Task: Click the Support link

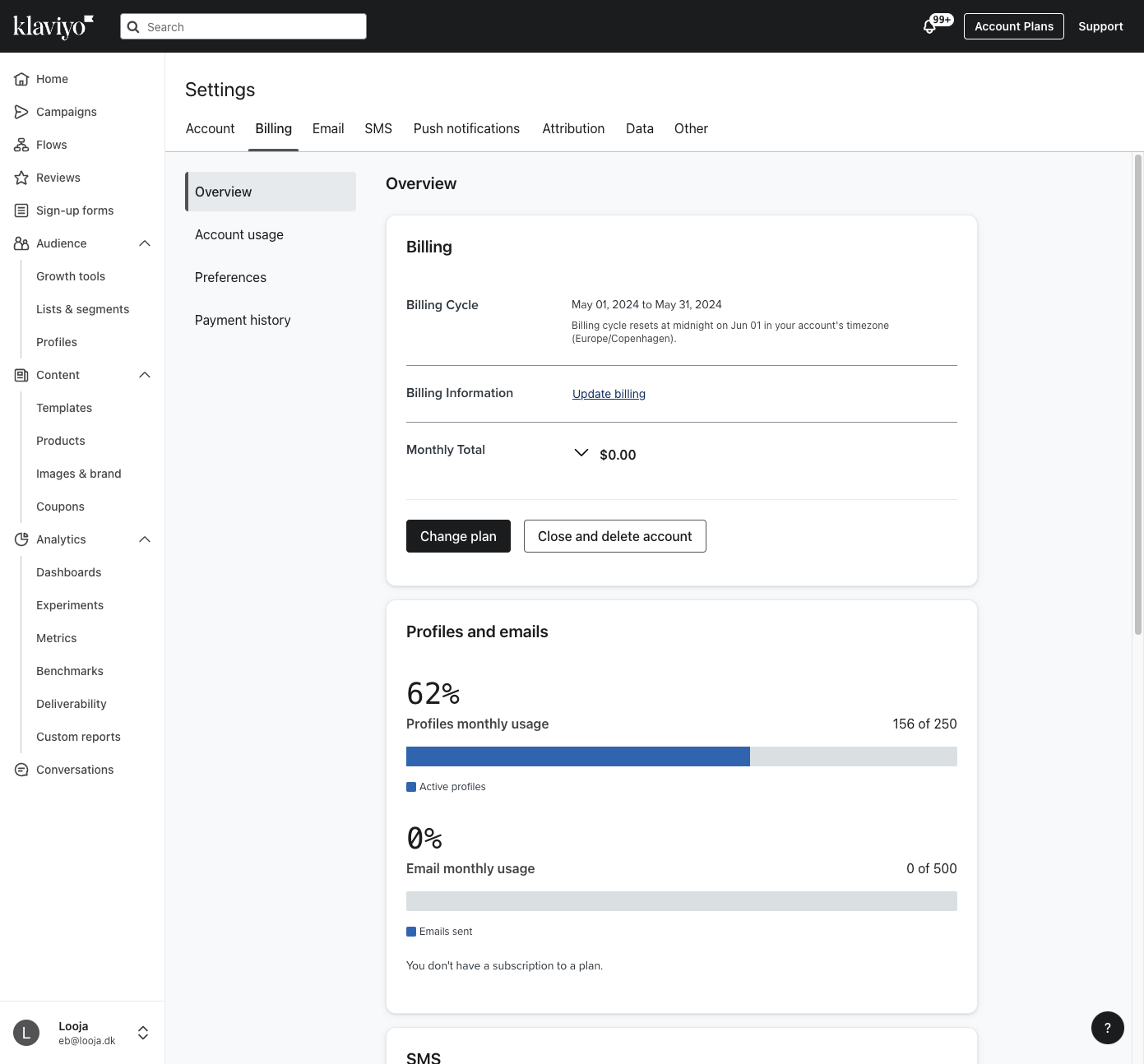Action: tap(1100, 26)
